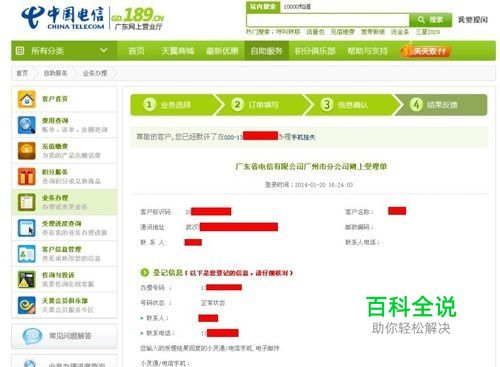This screenshot has height=367, width=500.
Task: Open the 积分服务 gift icon
Action: pos(27,176)
